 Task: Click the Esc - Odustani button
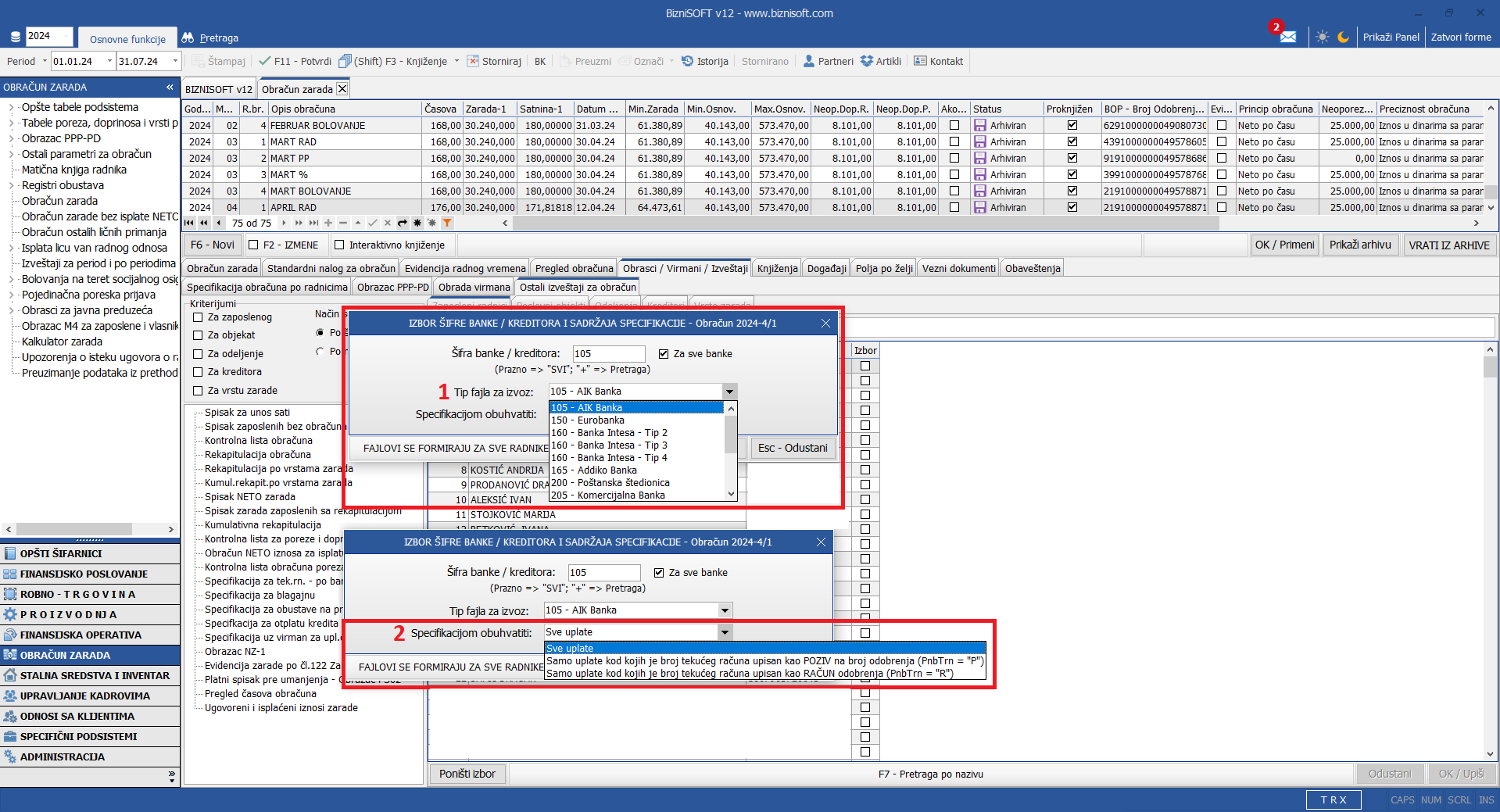(792, 448)
